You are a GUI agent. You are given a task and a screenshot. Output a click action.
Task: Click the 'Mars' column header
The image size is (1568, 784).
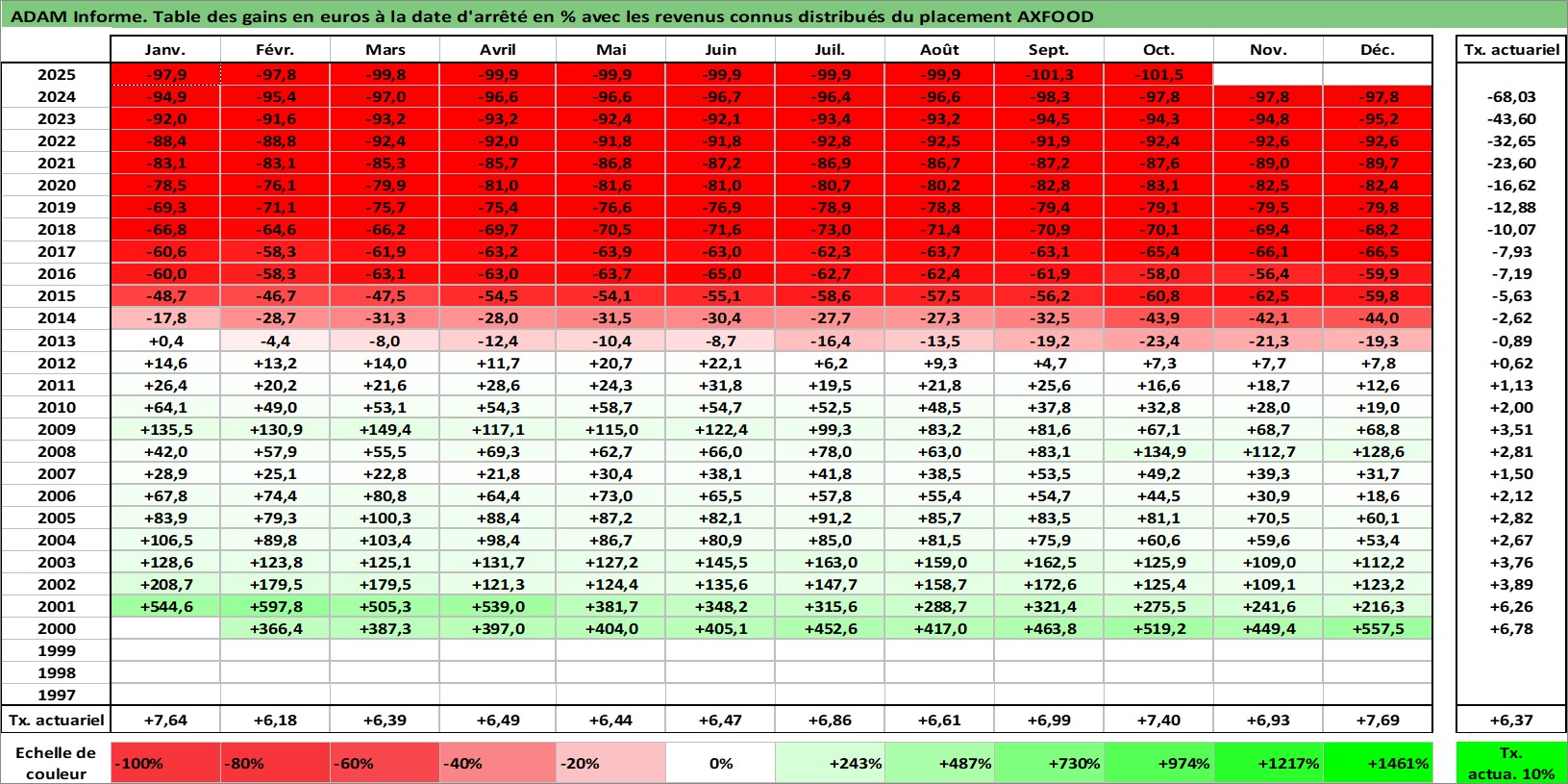tap(385, 49)
